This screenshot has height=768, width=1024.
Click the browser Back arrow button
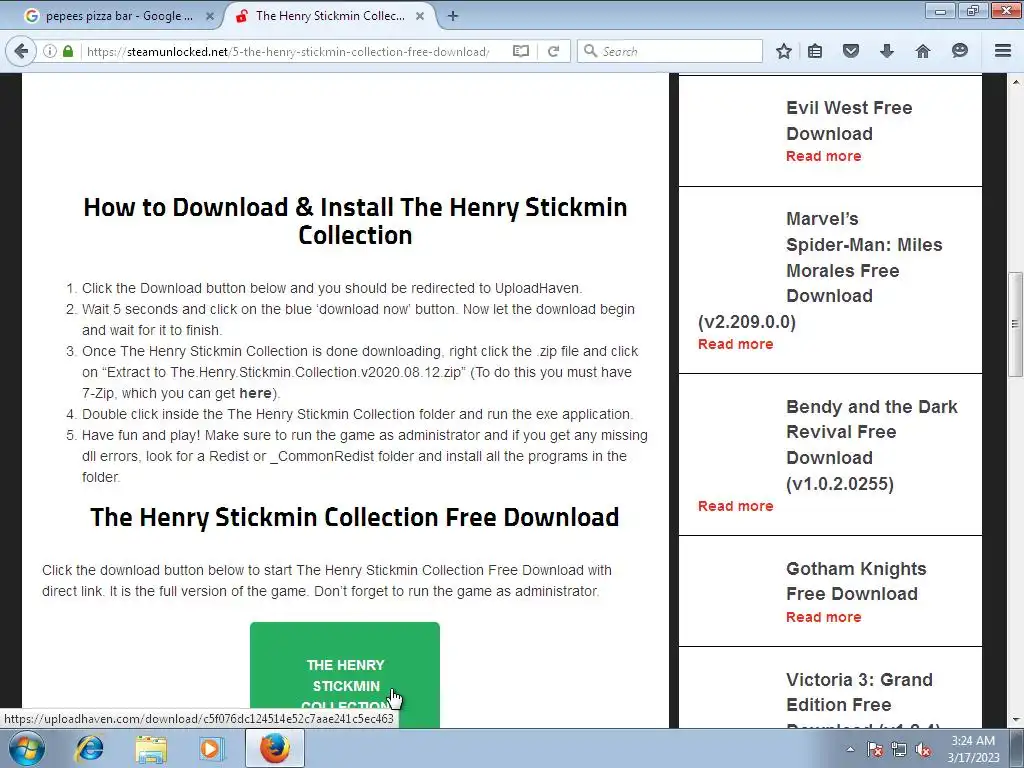[21, 51]
